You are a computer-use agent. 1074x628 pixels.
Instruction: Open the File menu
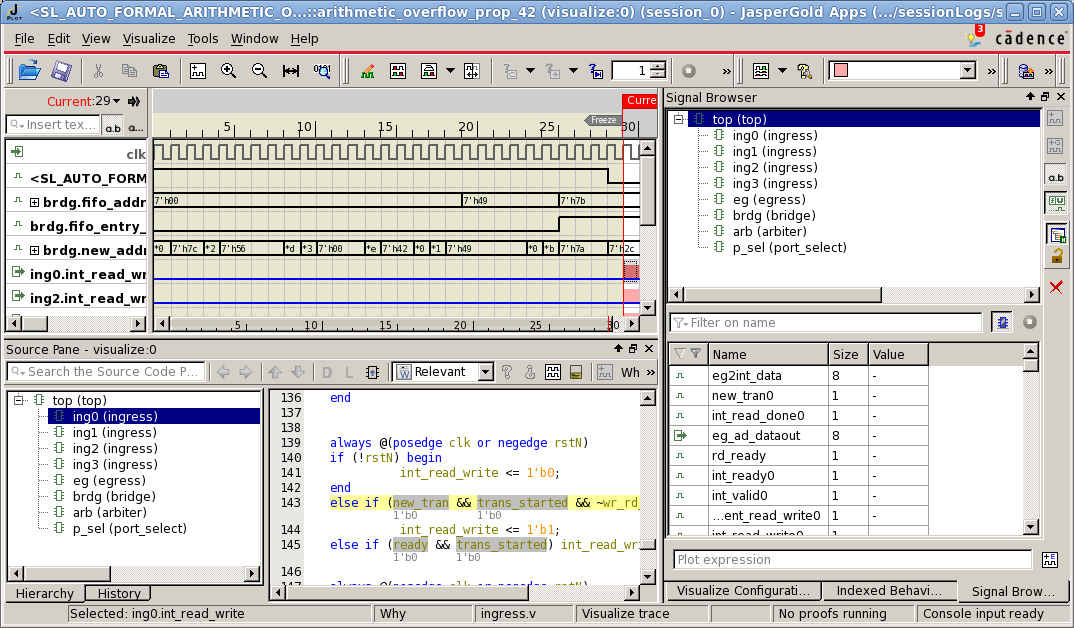(x=24, y=39)
